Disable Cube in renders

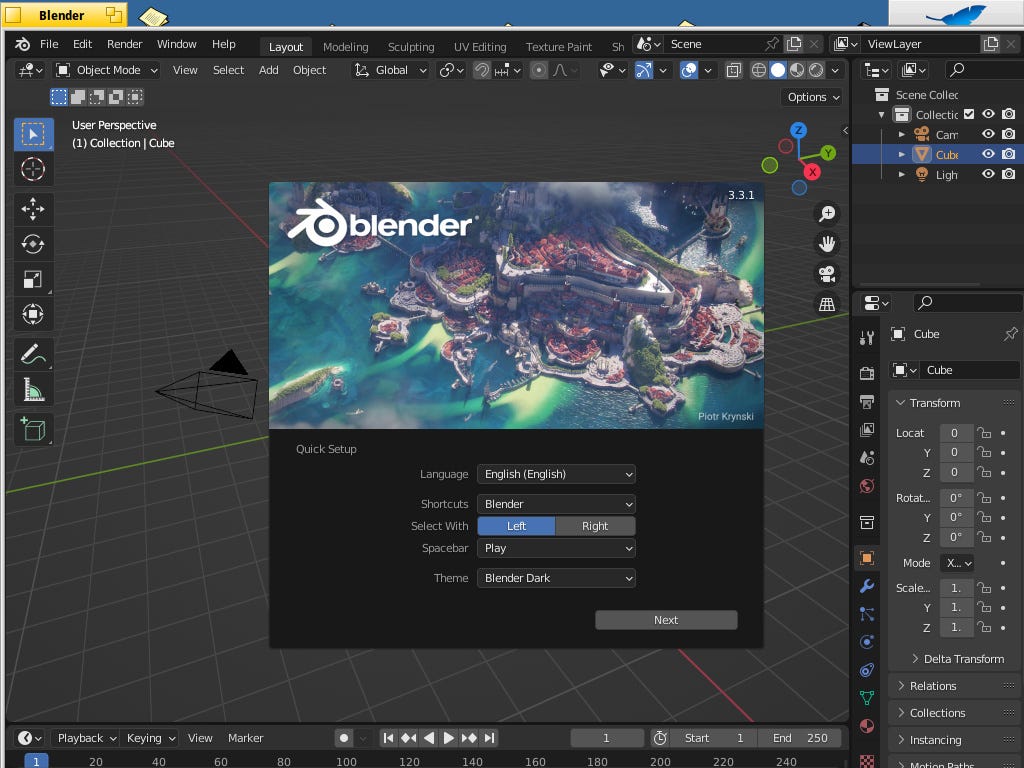[x=1009, y=154]
